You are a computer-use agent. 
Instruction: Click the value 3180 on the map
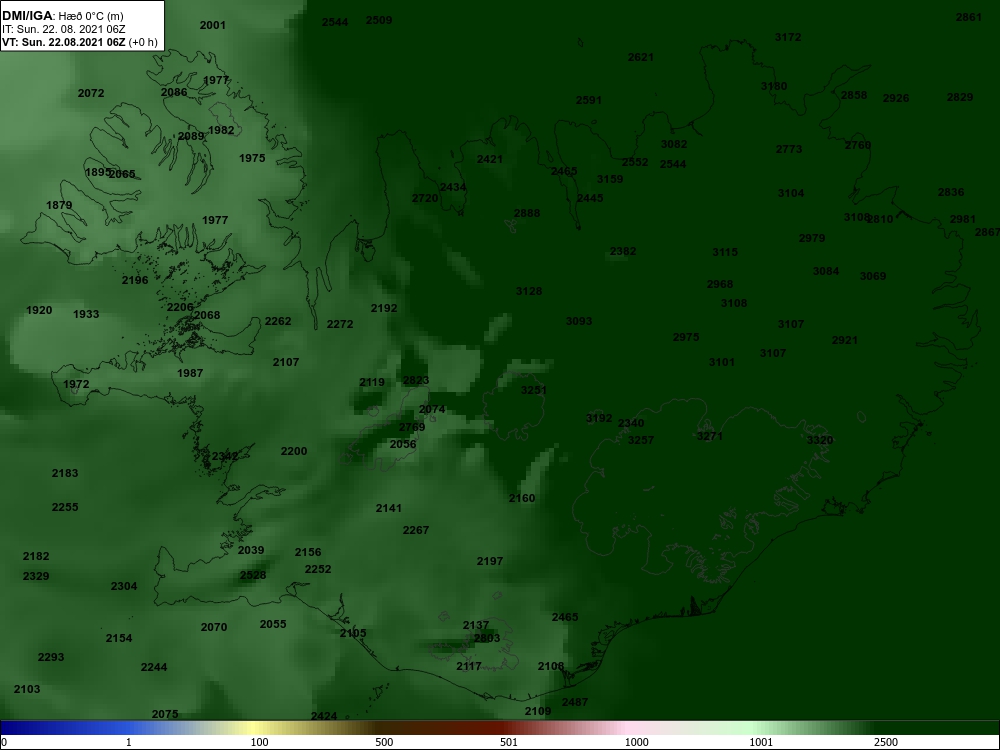pyautogui.click(x=774, y=86)
